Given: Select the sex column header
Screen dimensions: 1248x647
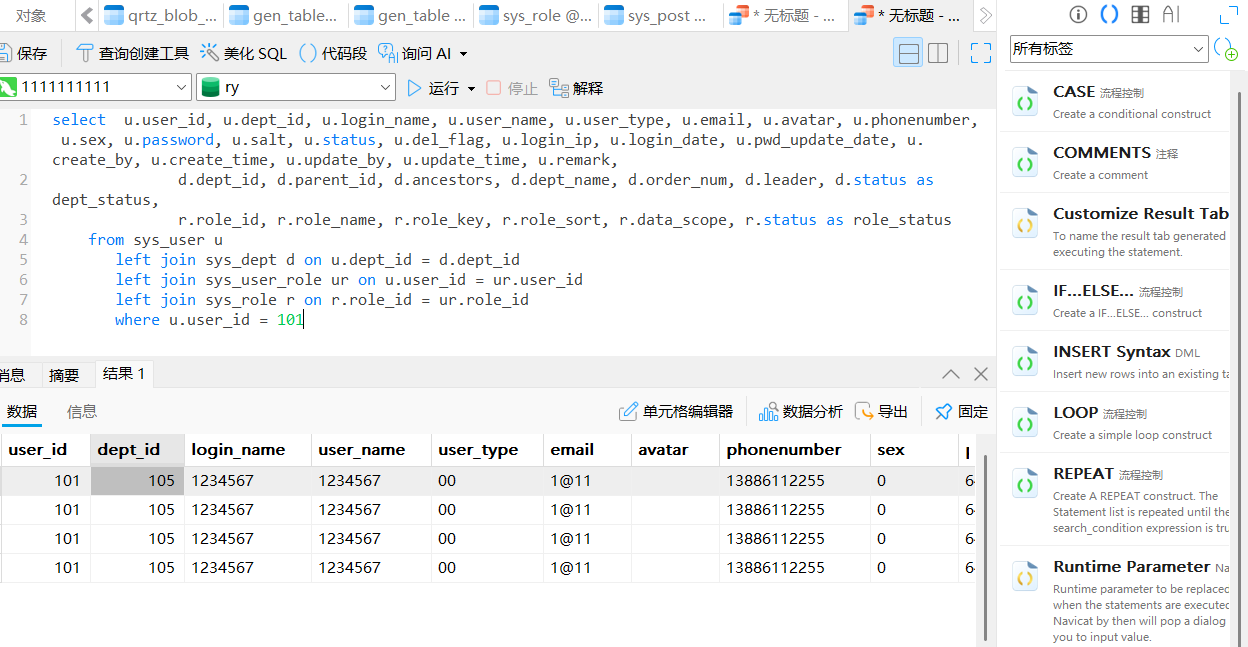Looking at the screenshot, I should click(x=914, y=450).
